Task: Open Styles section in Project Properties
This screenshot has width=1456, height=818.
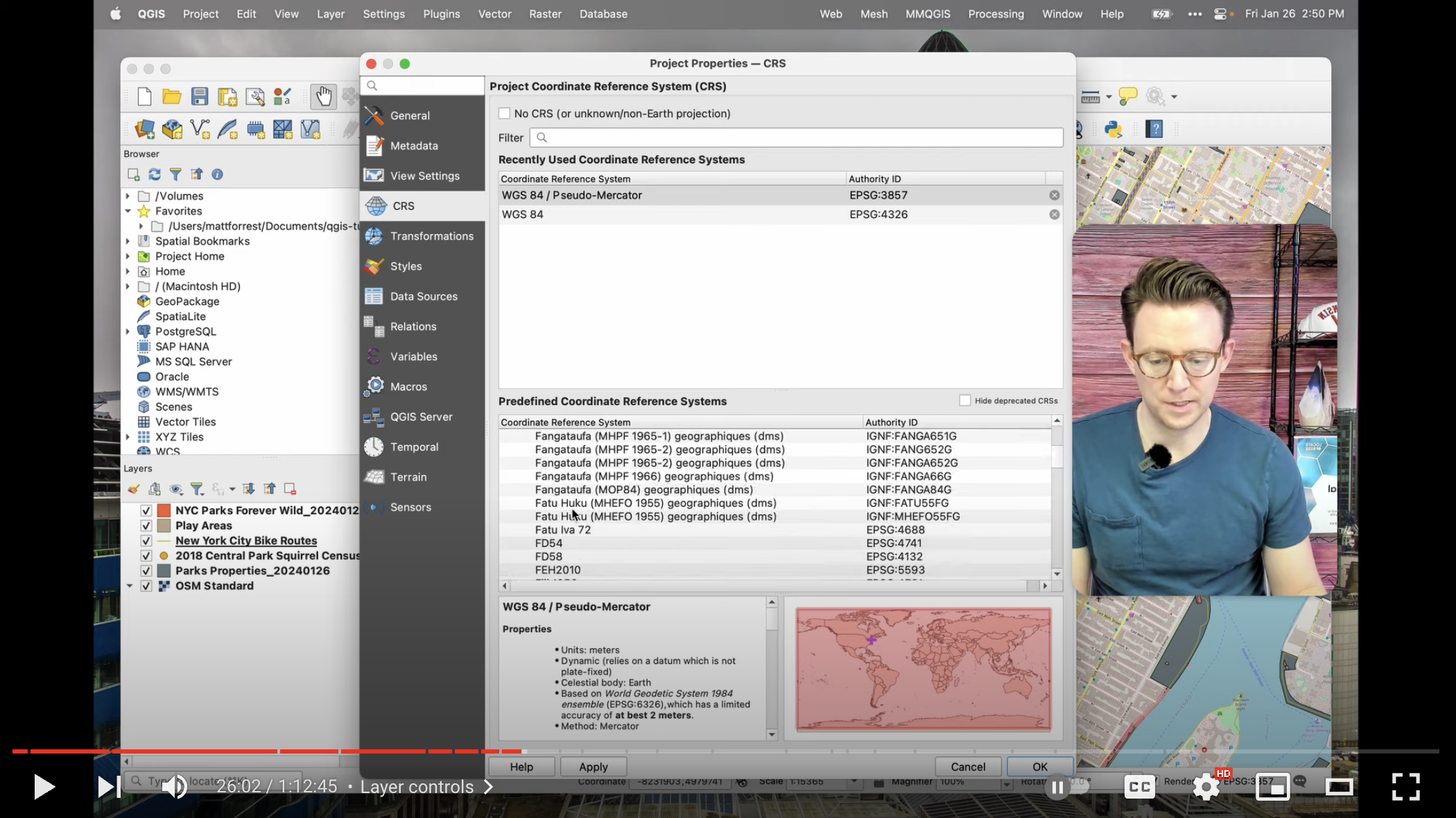Action: [422, 266]
